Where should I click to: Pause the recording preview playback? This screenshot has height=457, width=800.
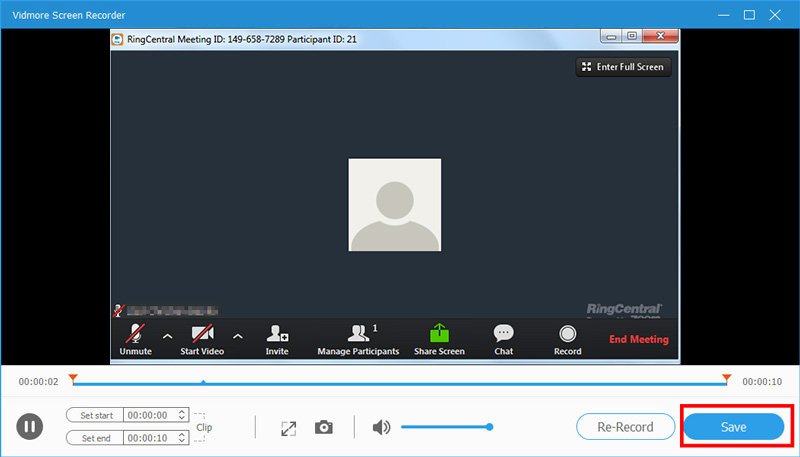[30, 427]
